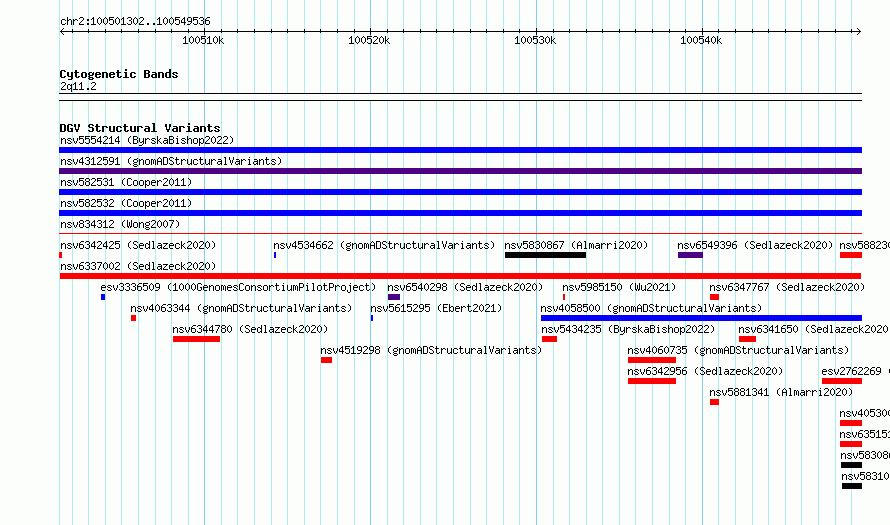Click the red bar under nsv5434235
This screenshot has height=525, width=890.
click(x=549, y=339)
